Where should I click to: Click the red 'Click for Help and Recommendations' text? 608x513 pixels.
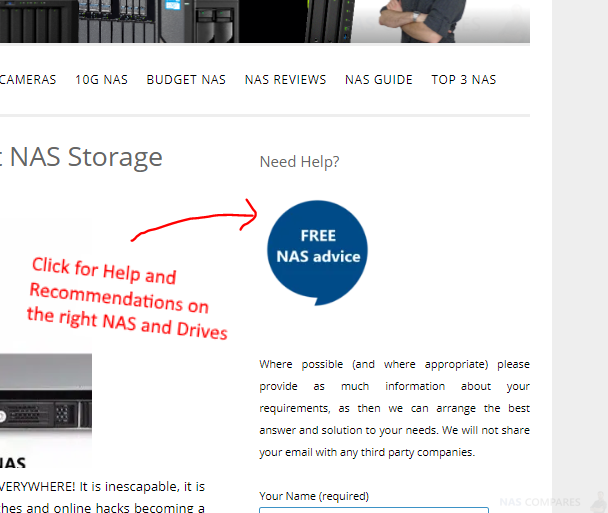(x=127, y=299)
